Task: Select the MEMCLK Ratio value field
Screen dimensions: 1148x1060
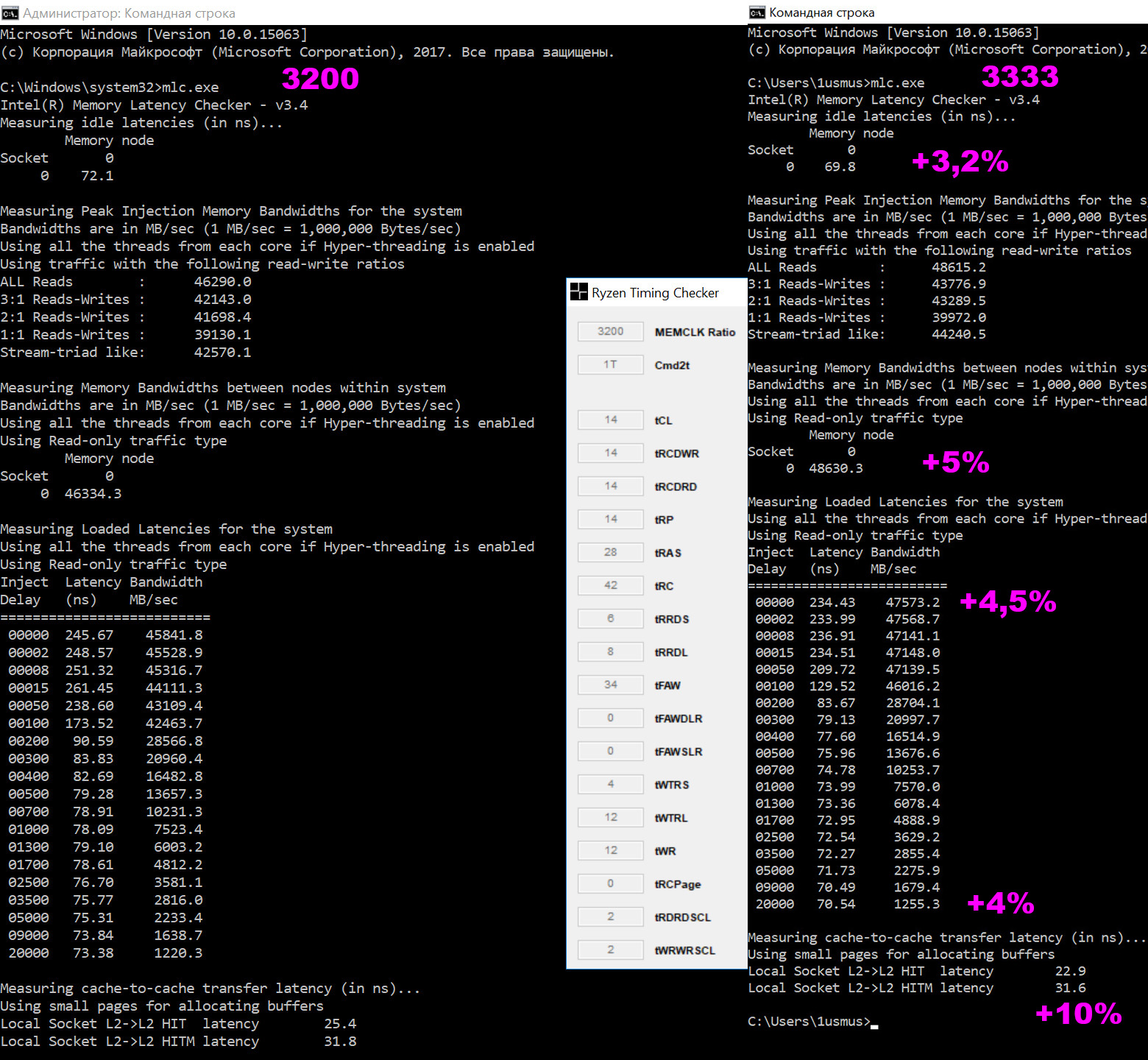Action: click(x=611, y=331)
